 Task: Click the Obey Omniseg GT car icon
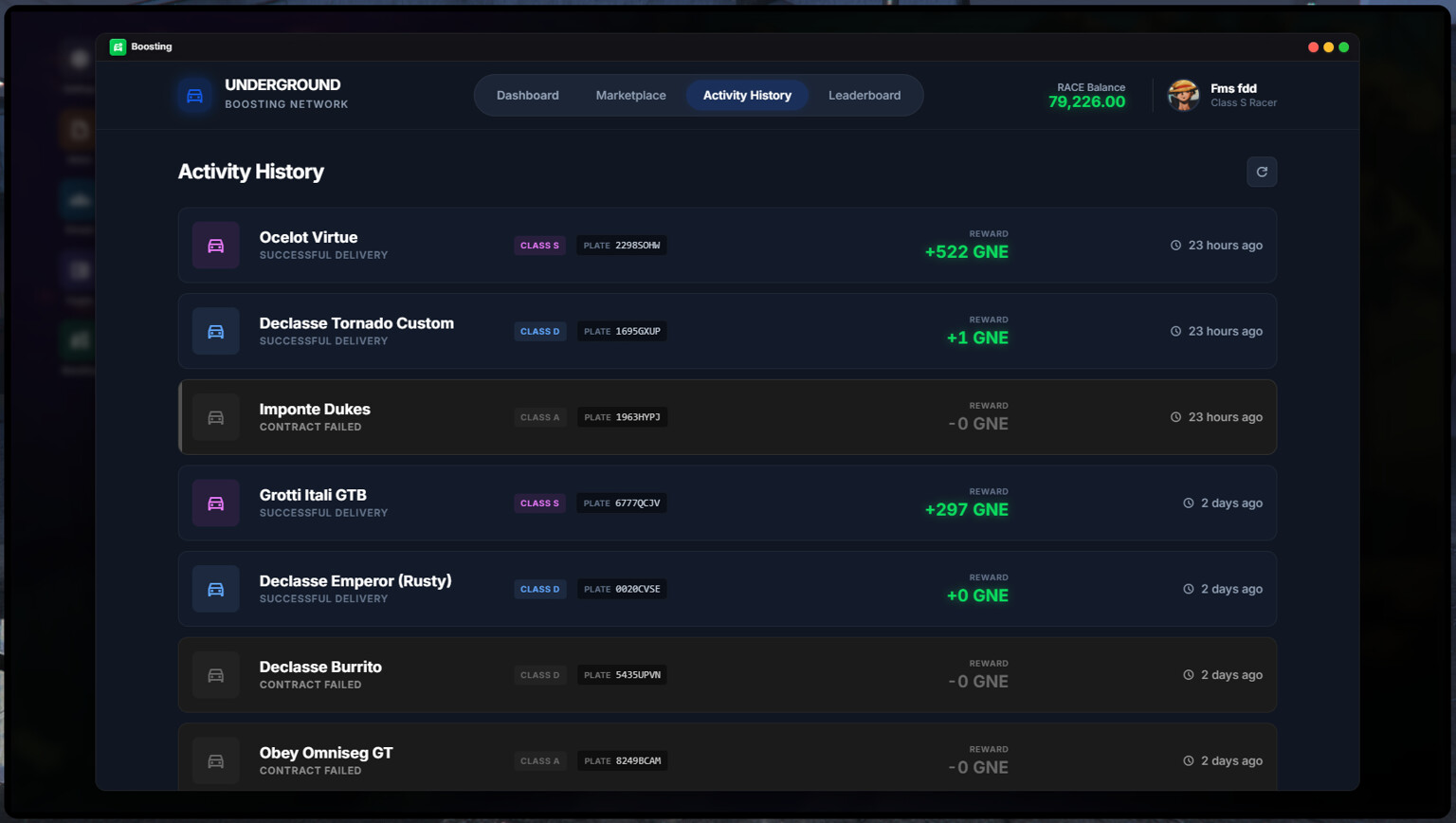point(216,760)
